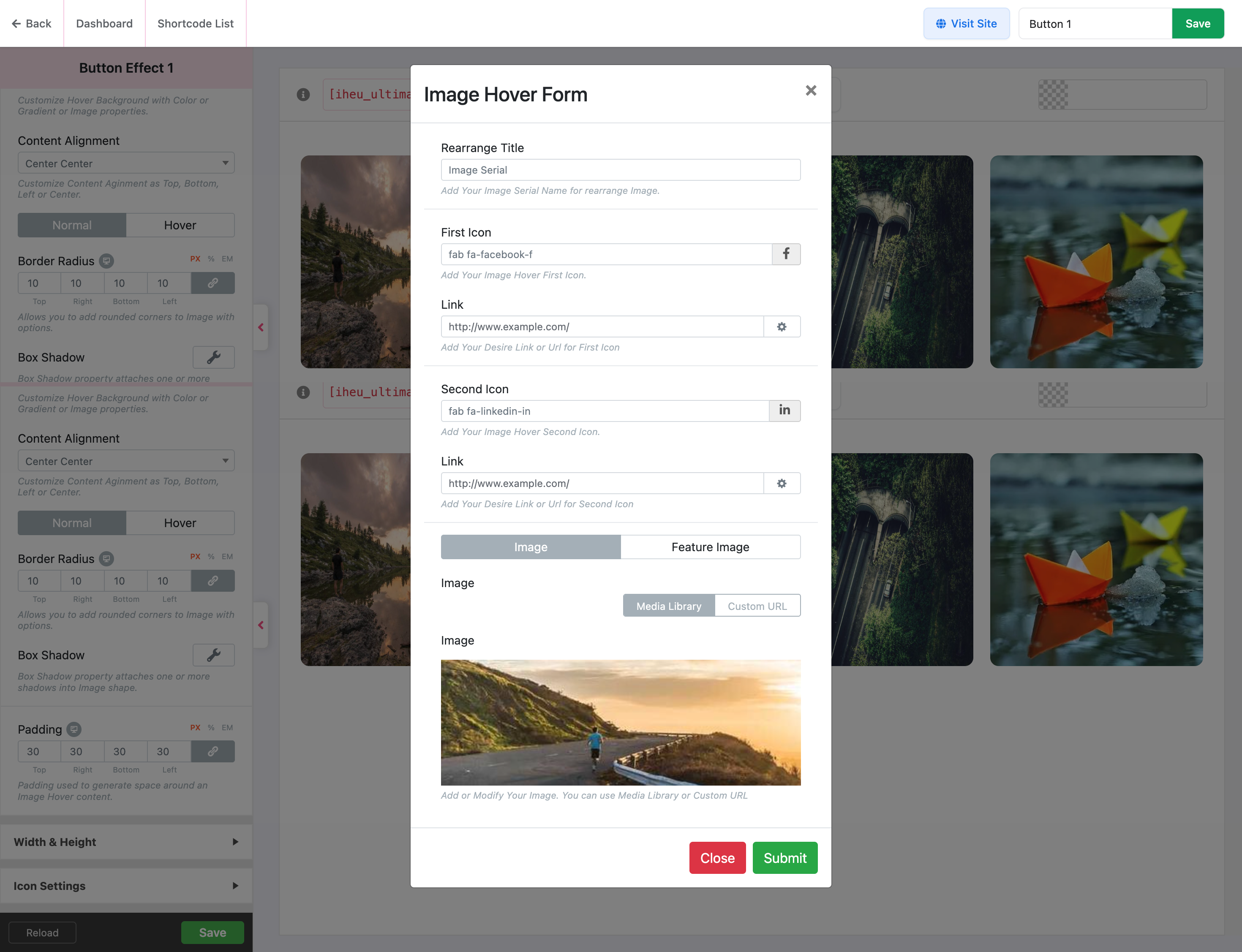The width and height of the screenshot is (1242, 952).
Task: Close the Image Hover Form with the X icon
Action: tap(811, 91)
